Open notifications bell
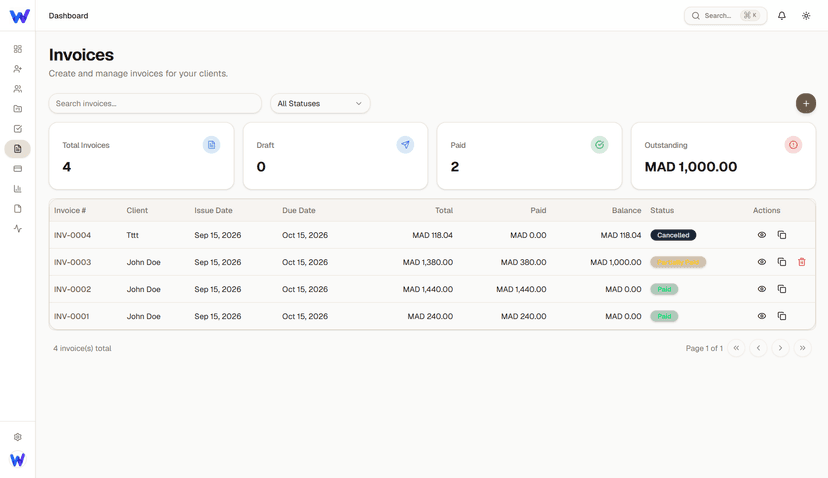 [x=782, y=16]
